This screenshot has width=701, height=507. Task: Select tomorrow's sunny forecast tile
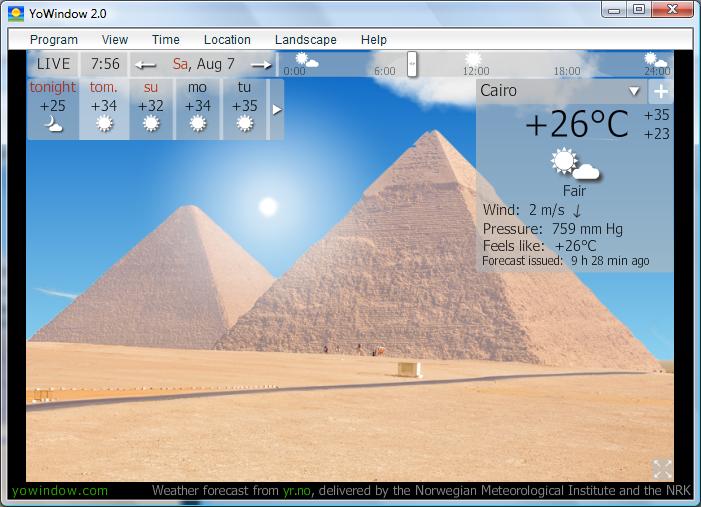coord(104,108)
